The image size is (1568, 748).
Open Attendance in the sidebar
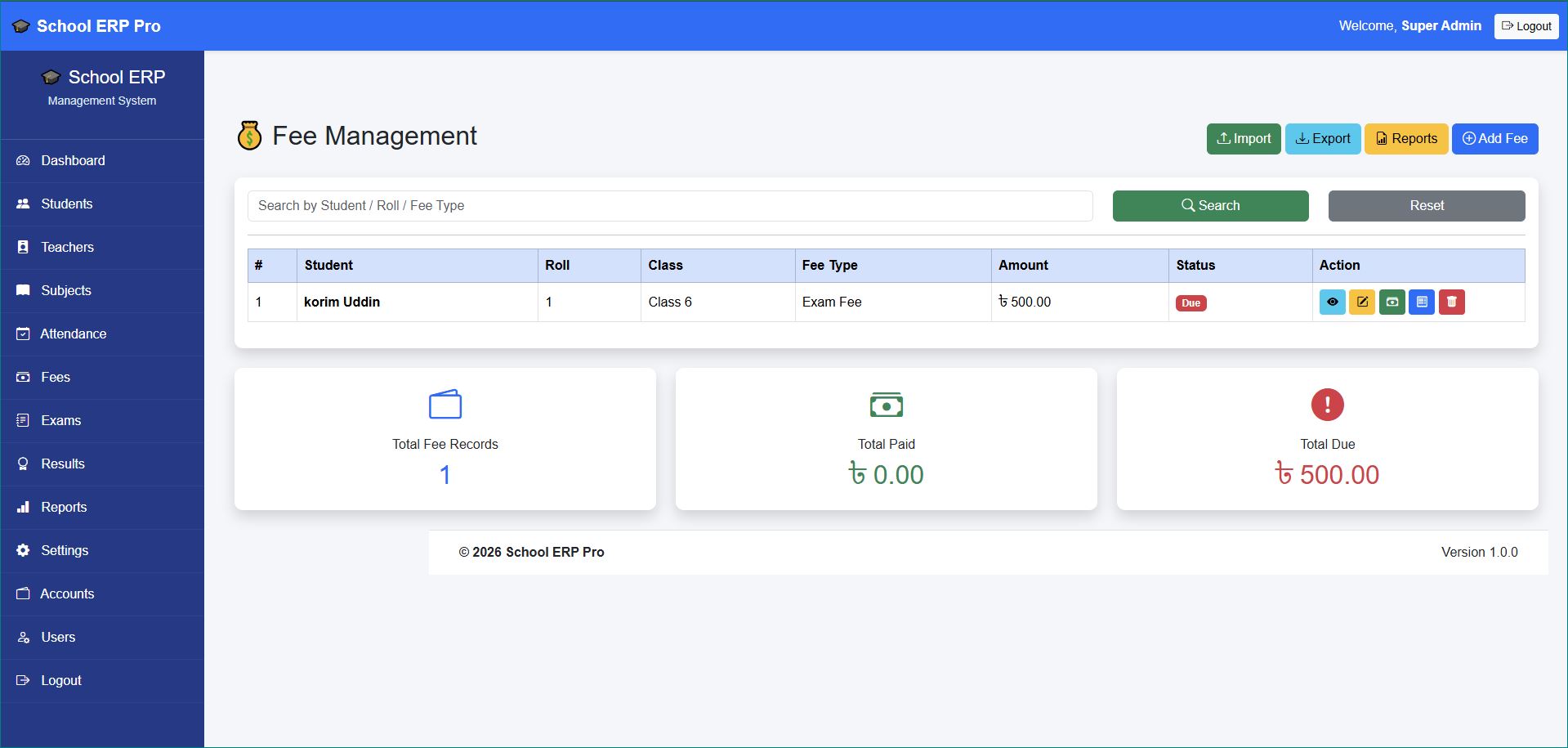coord(102,334)
